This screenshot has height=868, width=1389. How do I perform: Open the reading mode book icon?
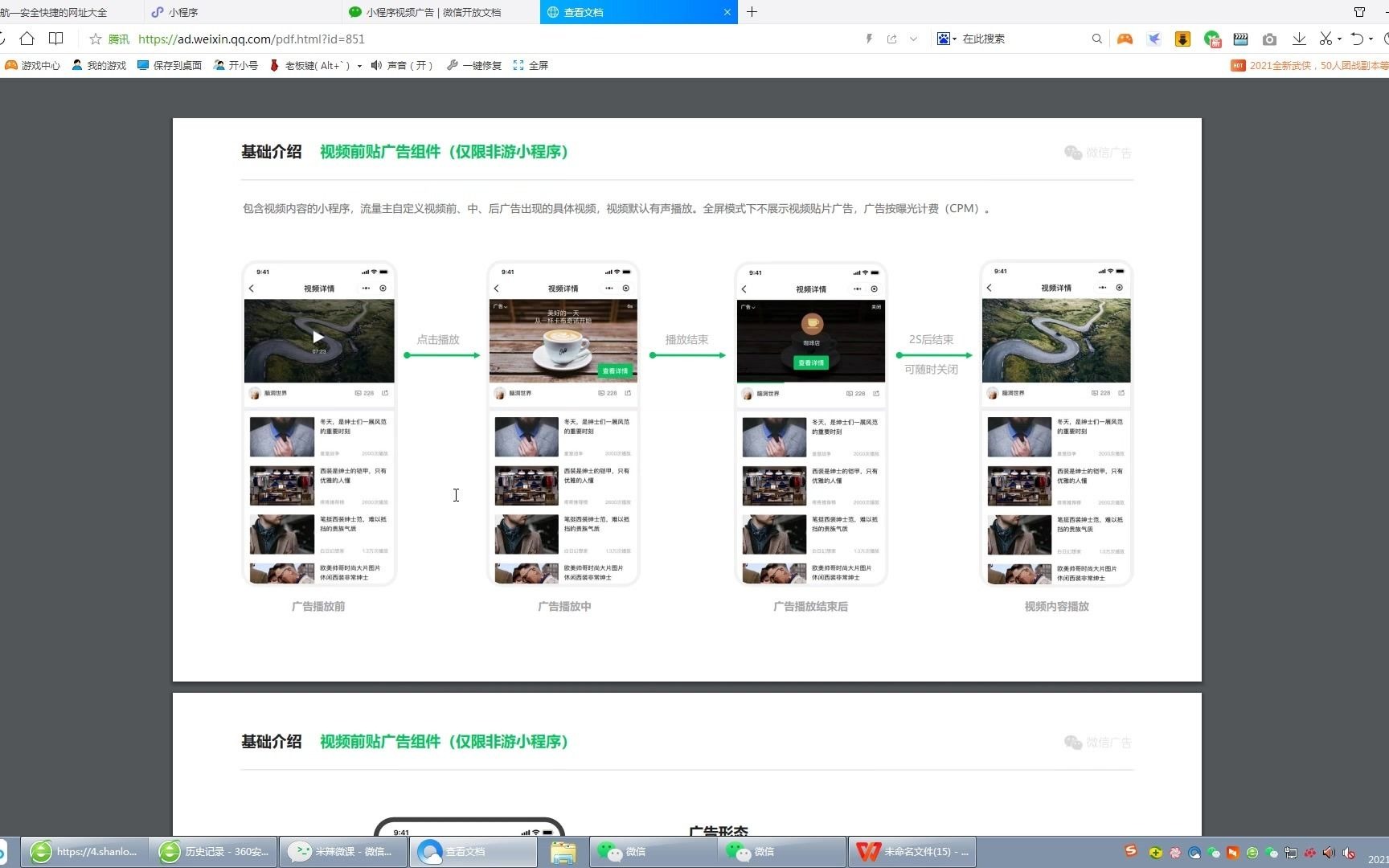55,39
